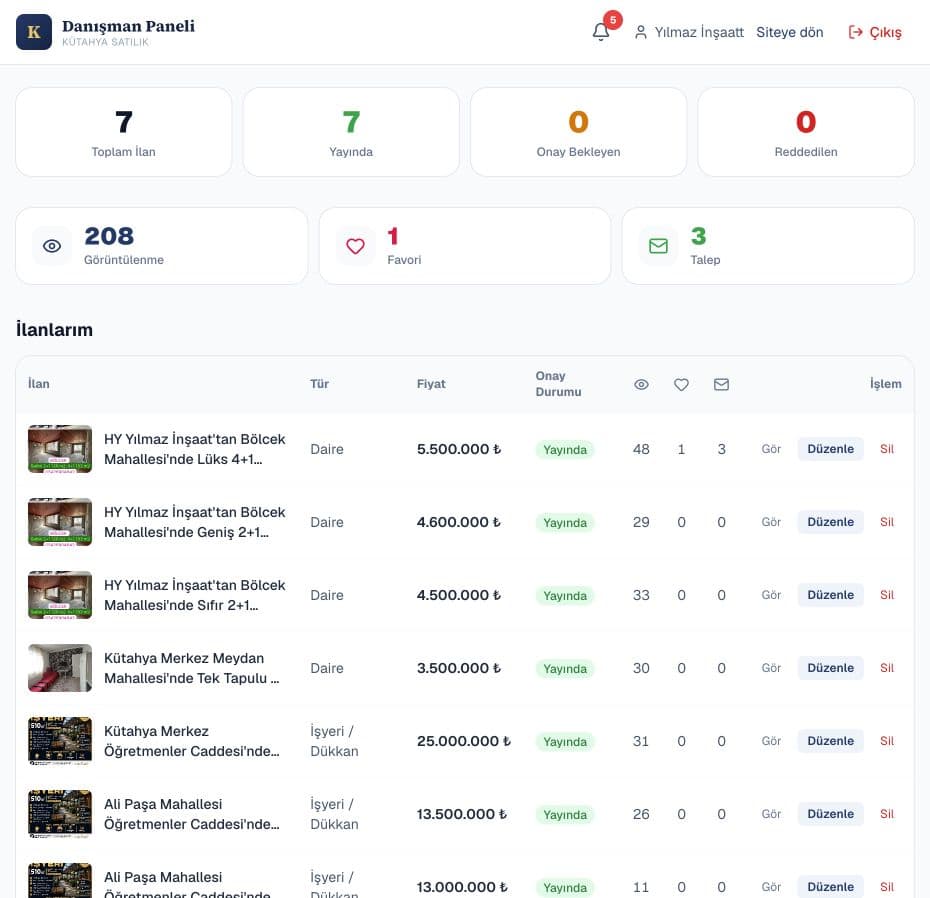Click Düzenle for the 3.500.000 ₺ listing
930x898 pixels.
(830, 668)
